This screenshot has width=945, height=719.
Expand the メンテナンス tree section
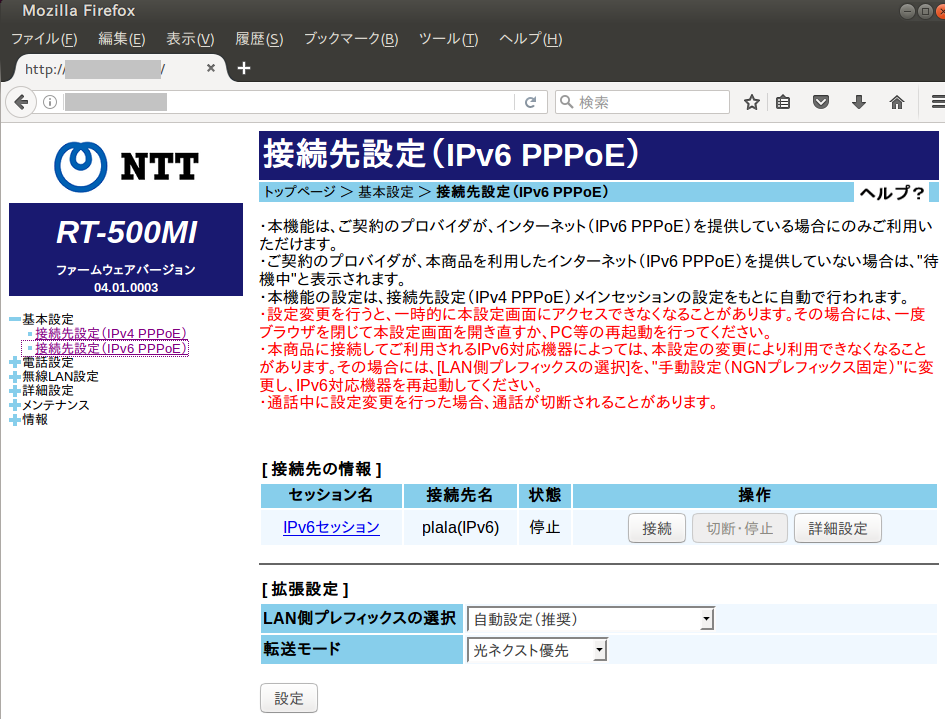point(15,405)
